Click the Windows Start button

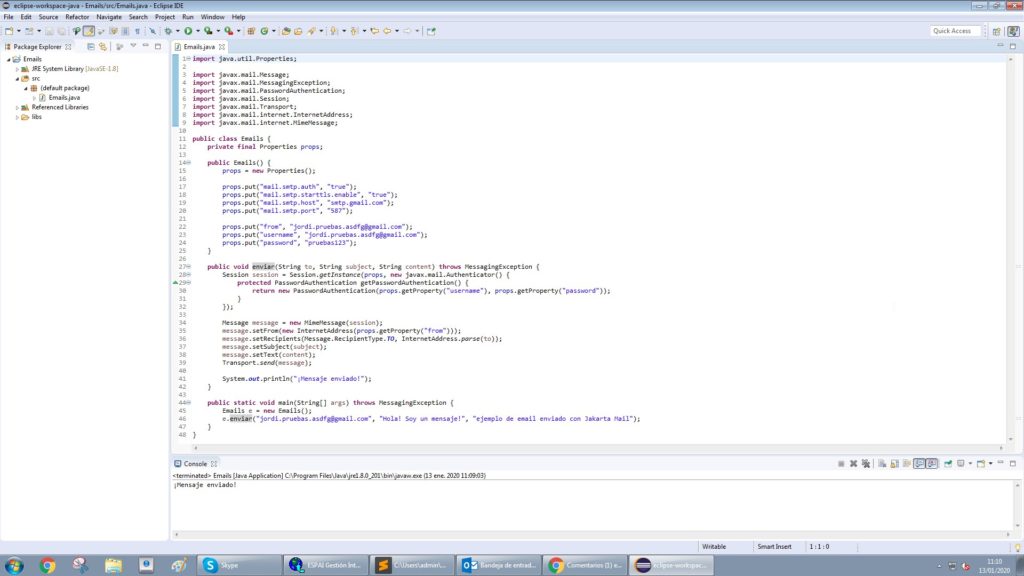pyautogui.click(x=15, y=565)
